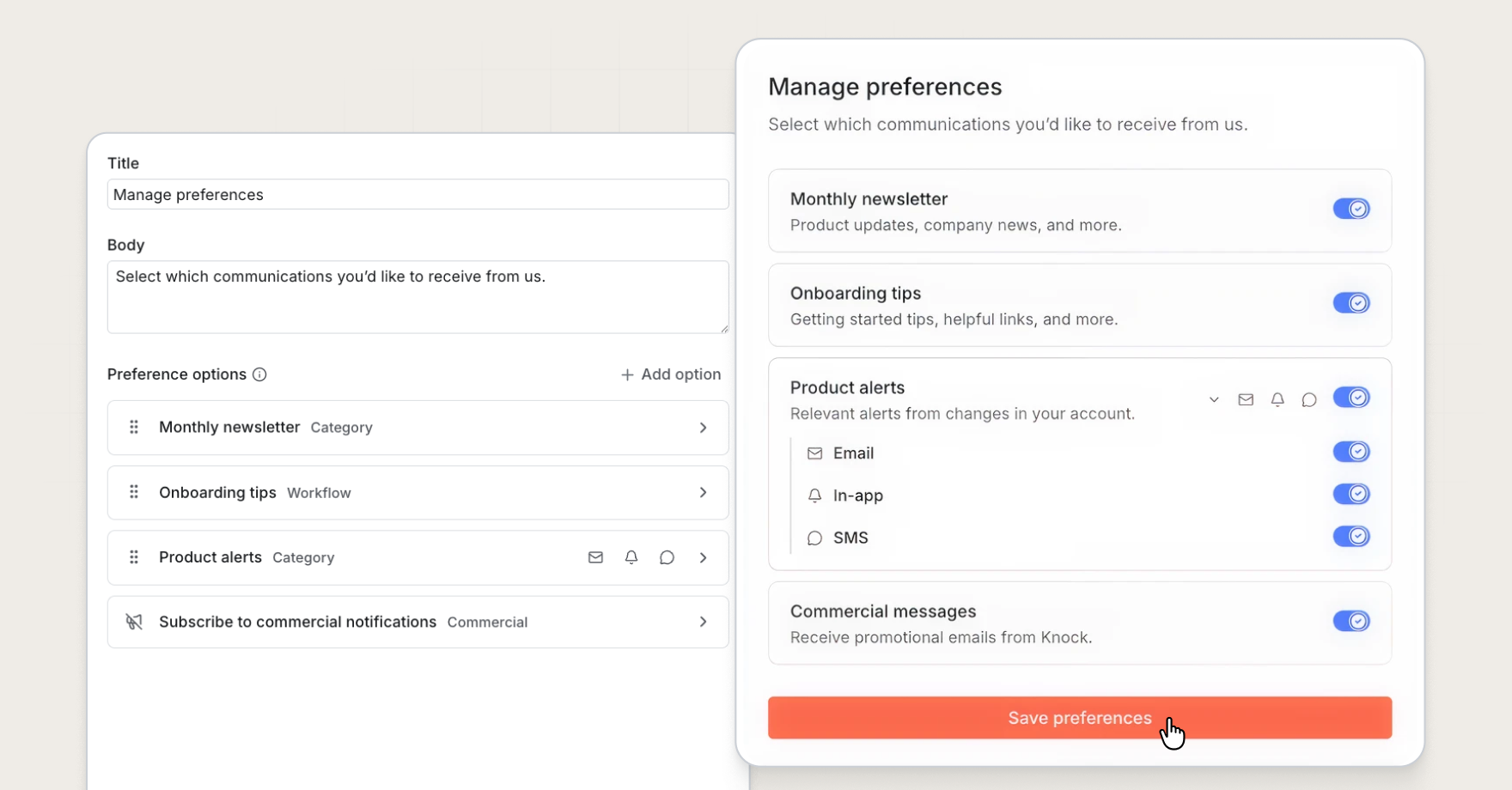1512x790 pixels.
Task: Click Add option button
Action: 670,374
